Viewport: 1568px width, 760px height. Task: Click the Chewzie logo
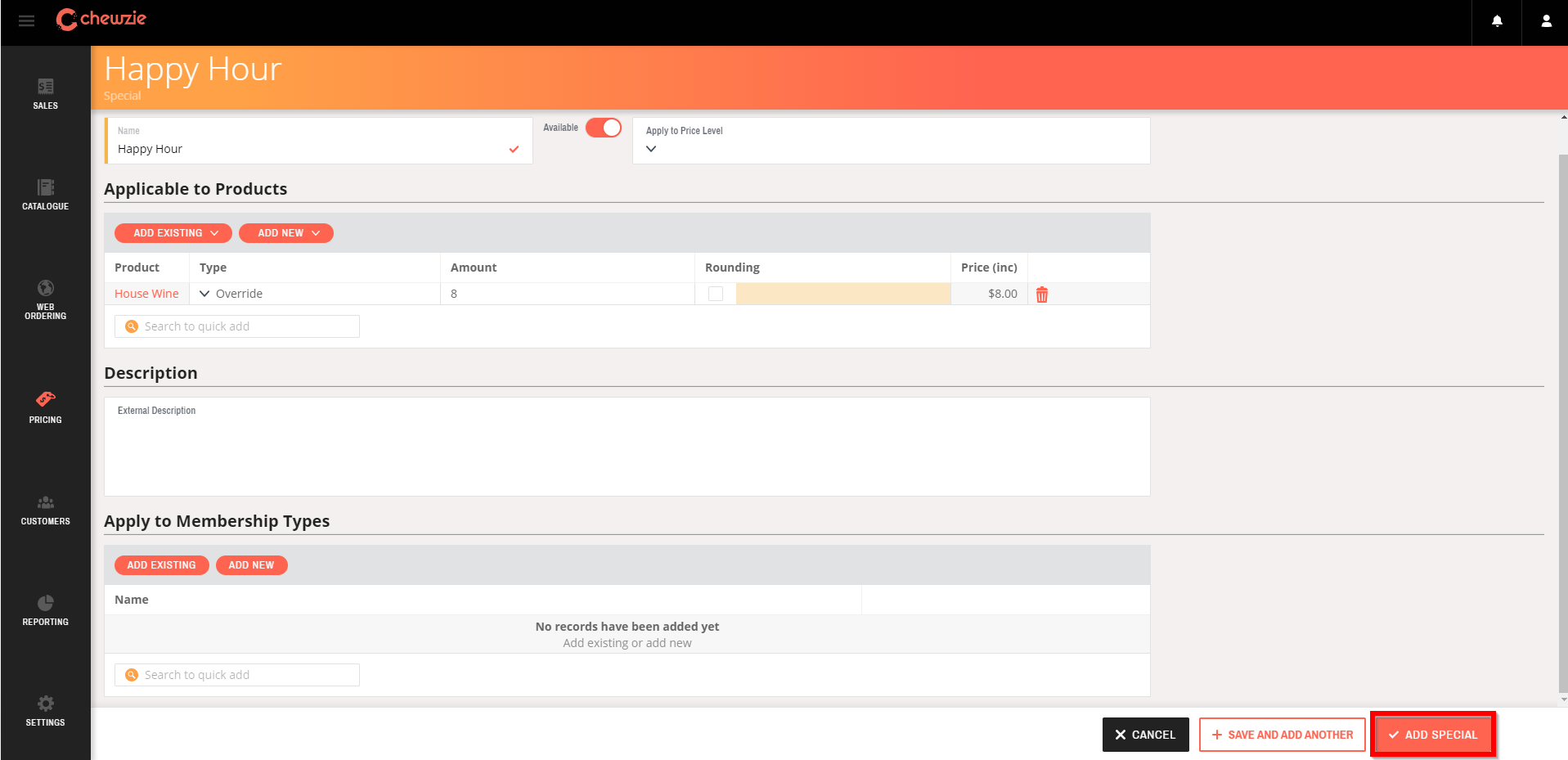tap(101, 19)
